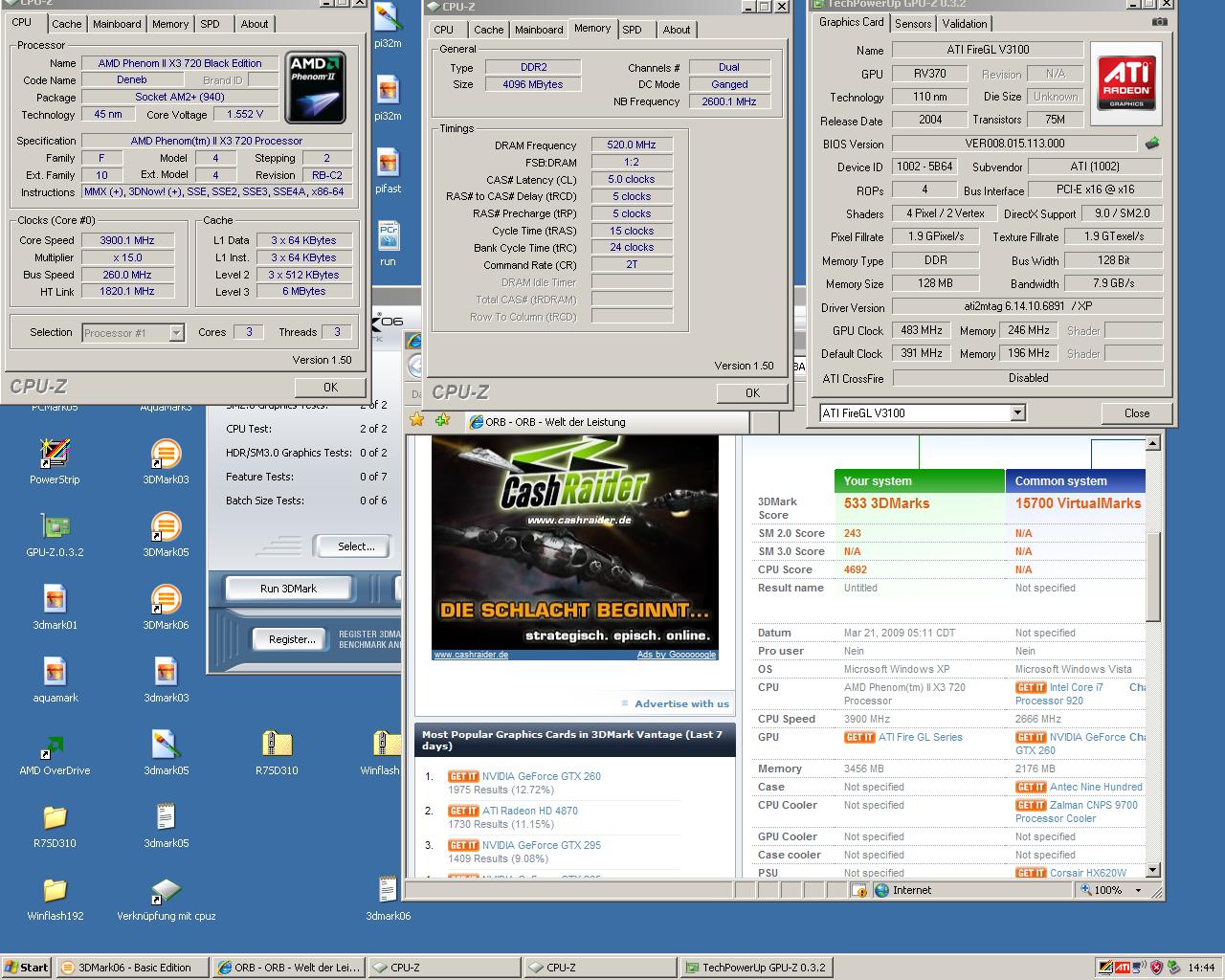
Task: Switch to Validation tab in GPU-Z
Action: tap(965, 24)
